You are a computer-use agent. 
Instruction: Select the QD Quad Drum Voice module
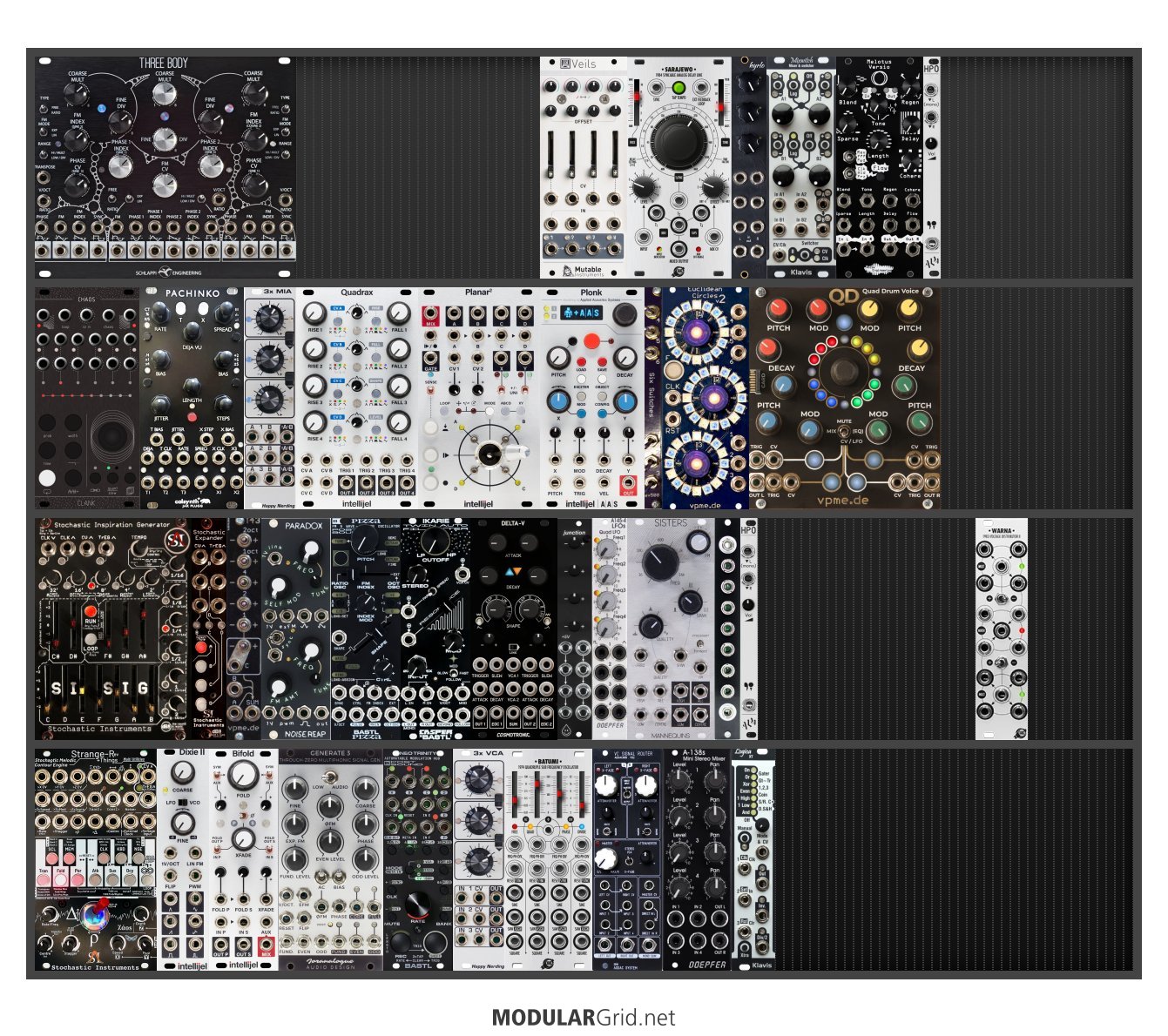click(x=845, y=399)
